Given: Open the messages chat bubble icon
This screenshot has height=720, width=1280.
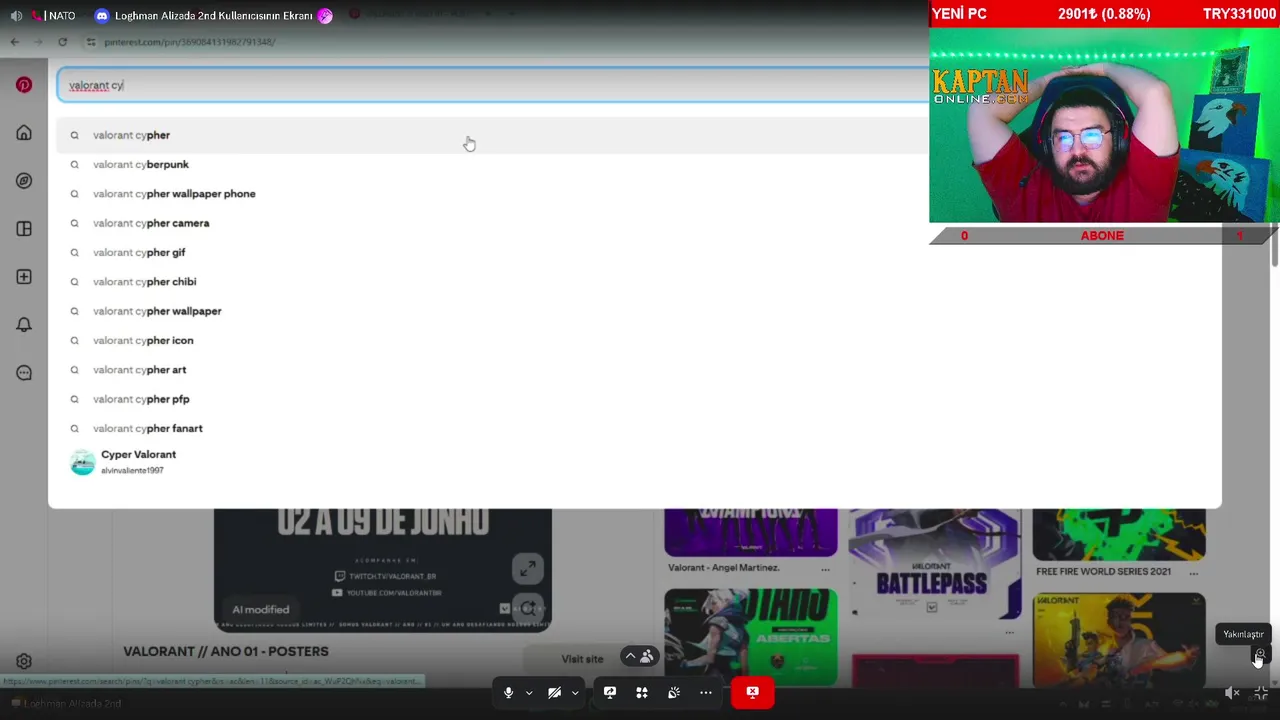Looking at the screenshot, I should [24, 373].
